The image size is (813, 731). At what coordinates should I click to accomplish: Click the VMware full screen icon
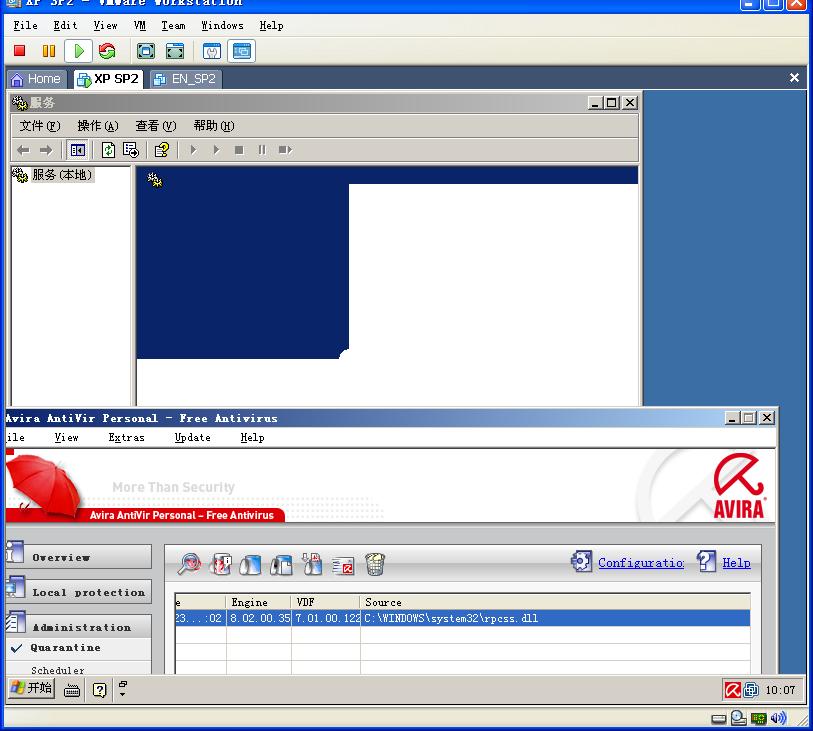[146, 51]
